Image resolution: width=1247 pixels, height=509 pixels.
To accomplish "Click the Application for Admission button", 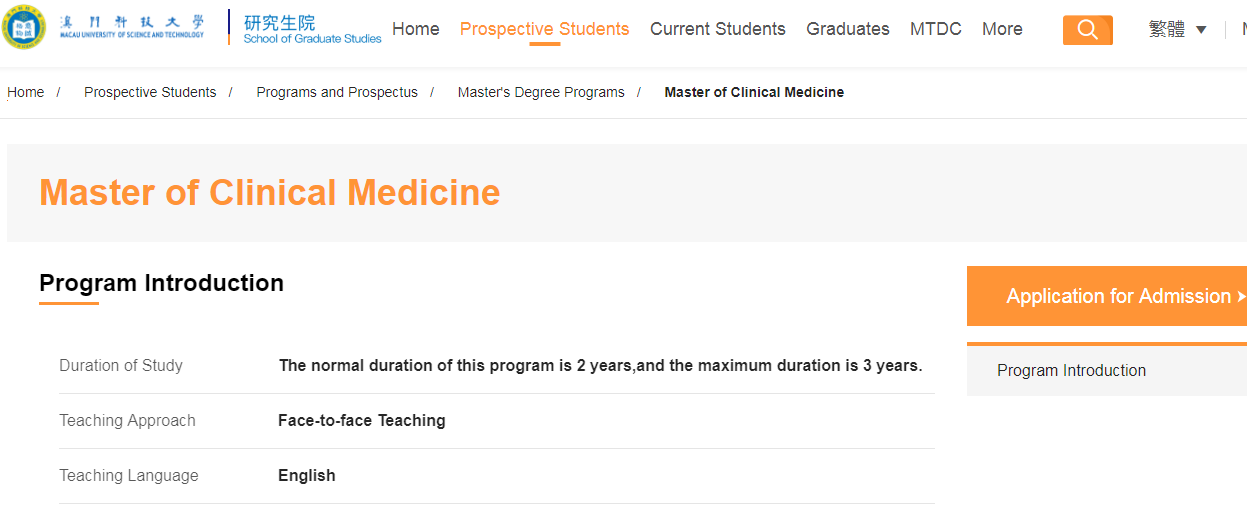I will (x=1107, y=296).
